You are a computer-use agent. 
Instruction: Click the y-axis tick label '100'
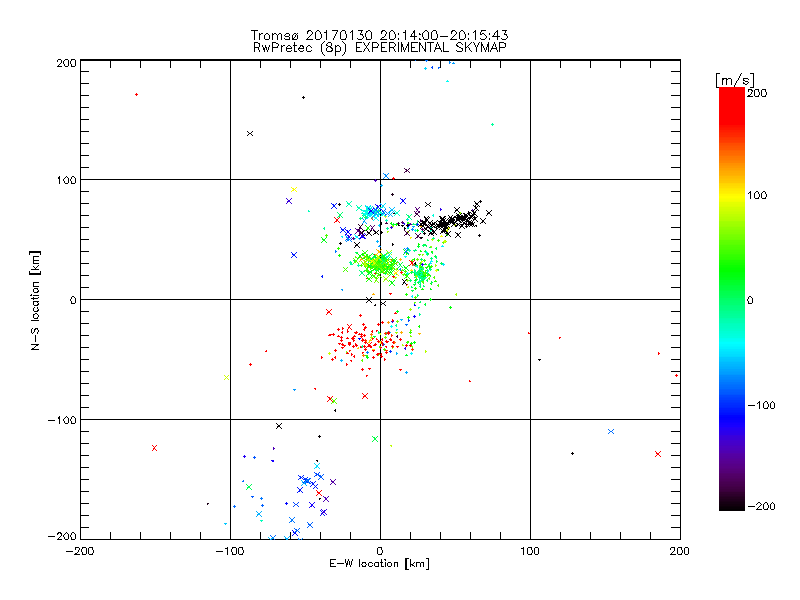coord(66,180)
